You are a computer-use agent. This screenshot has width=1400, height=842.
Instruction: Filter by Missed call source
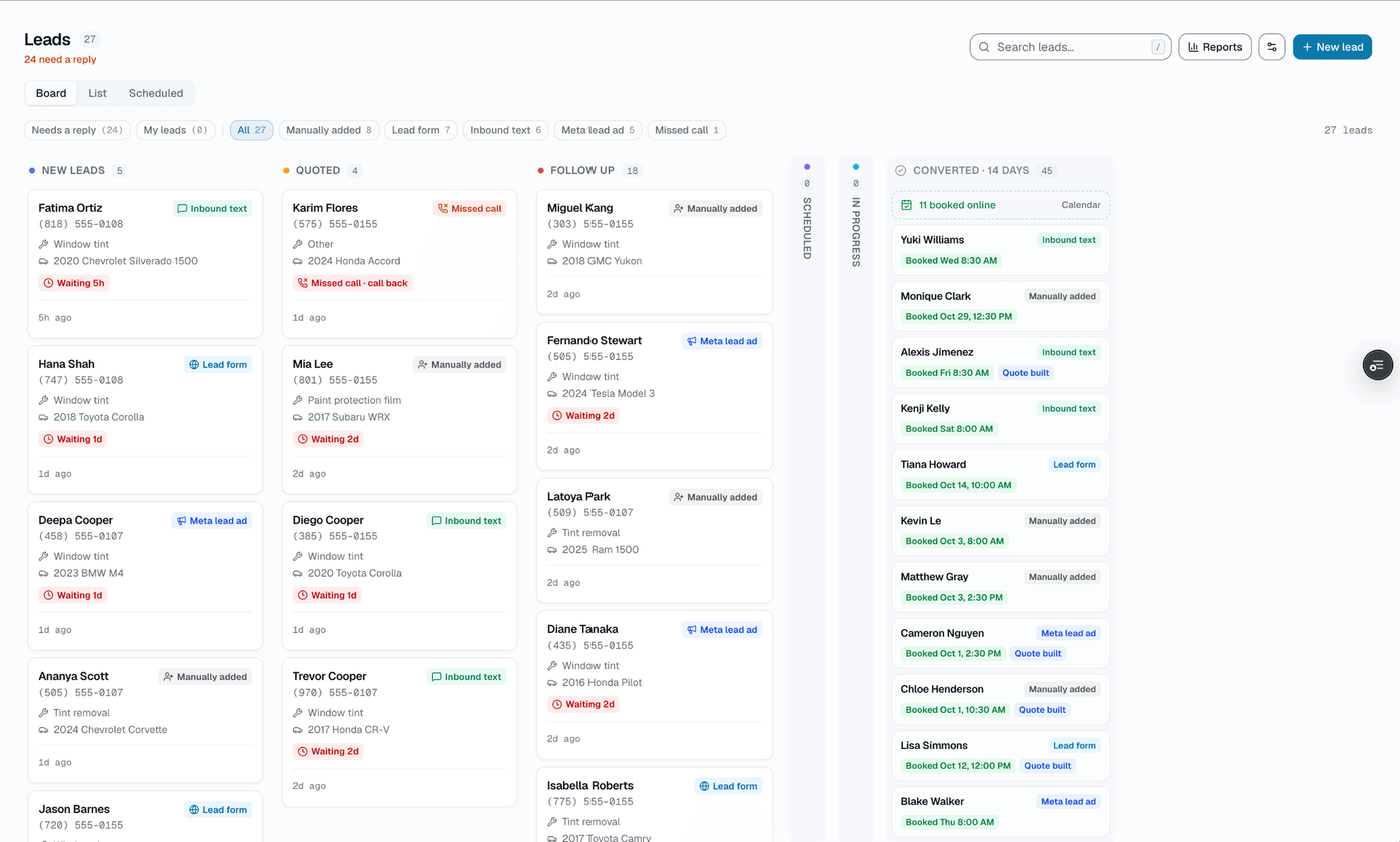687,130
